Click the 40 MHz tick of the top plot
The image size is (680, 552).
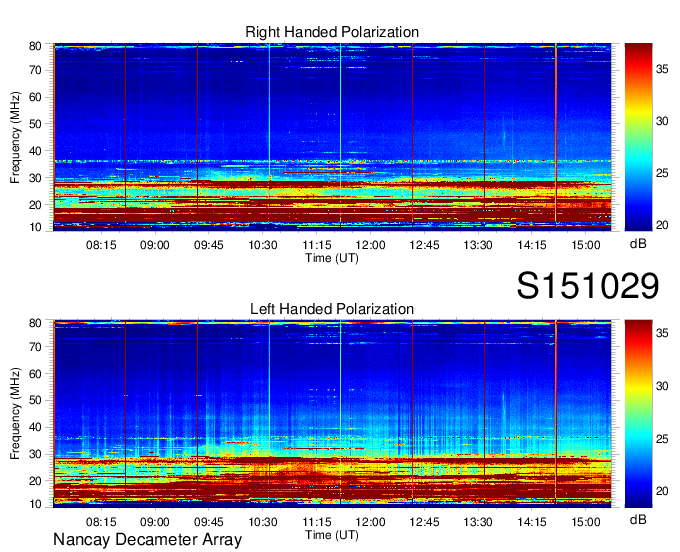(35, 151)
